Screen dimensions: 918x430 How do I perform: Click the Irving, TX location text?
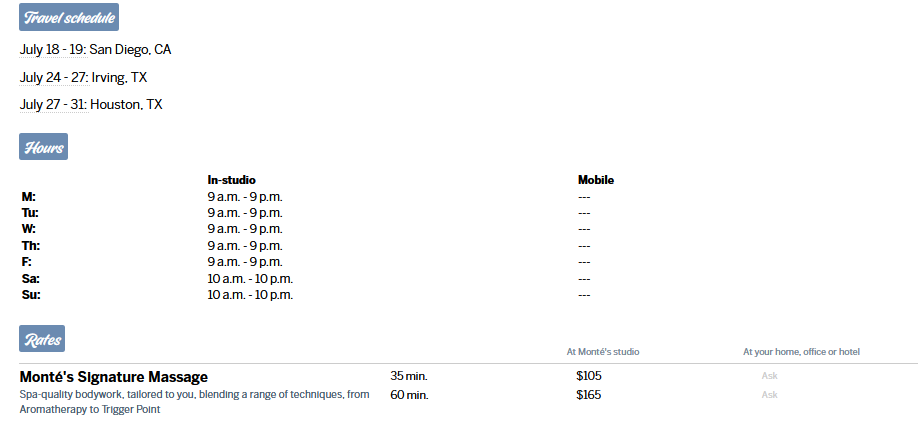(119, 77)
